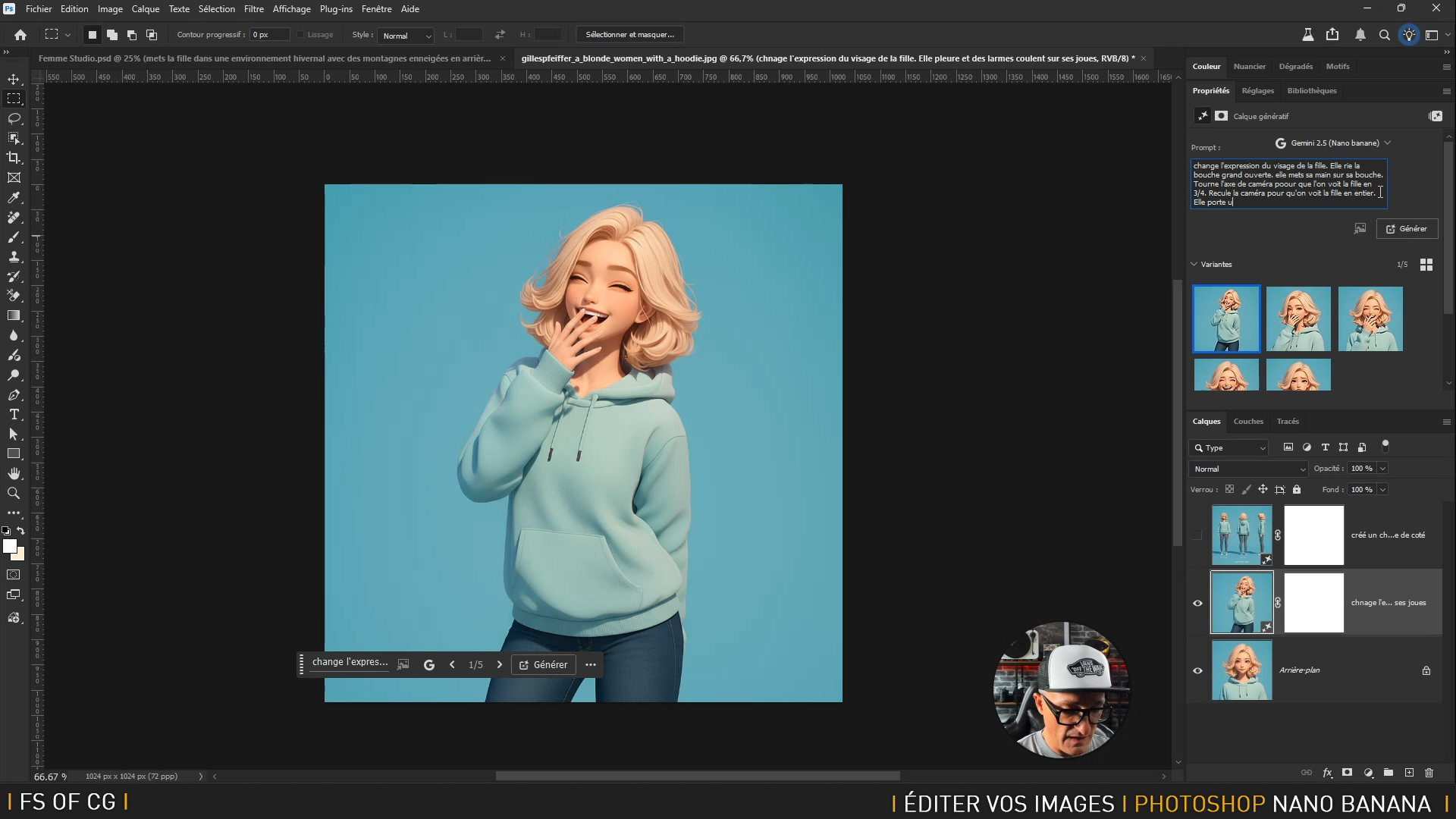Select the Clone Stamp tool
The width and height of the screenshot is (1456, 819).
[x=14, y=256]
